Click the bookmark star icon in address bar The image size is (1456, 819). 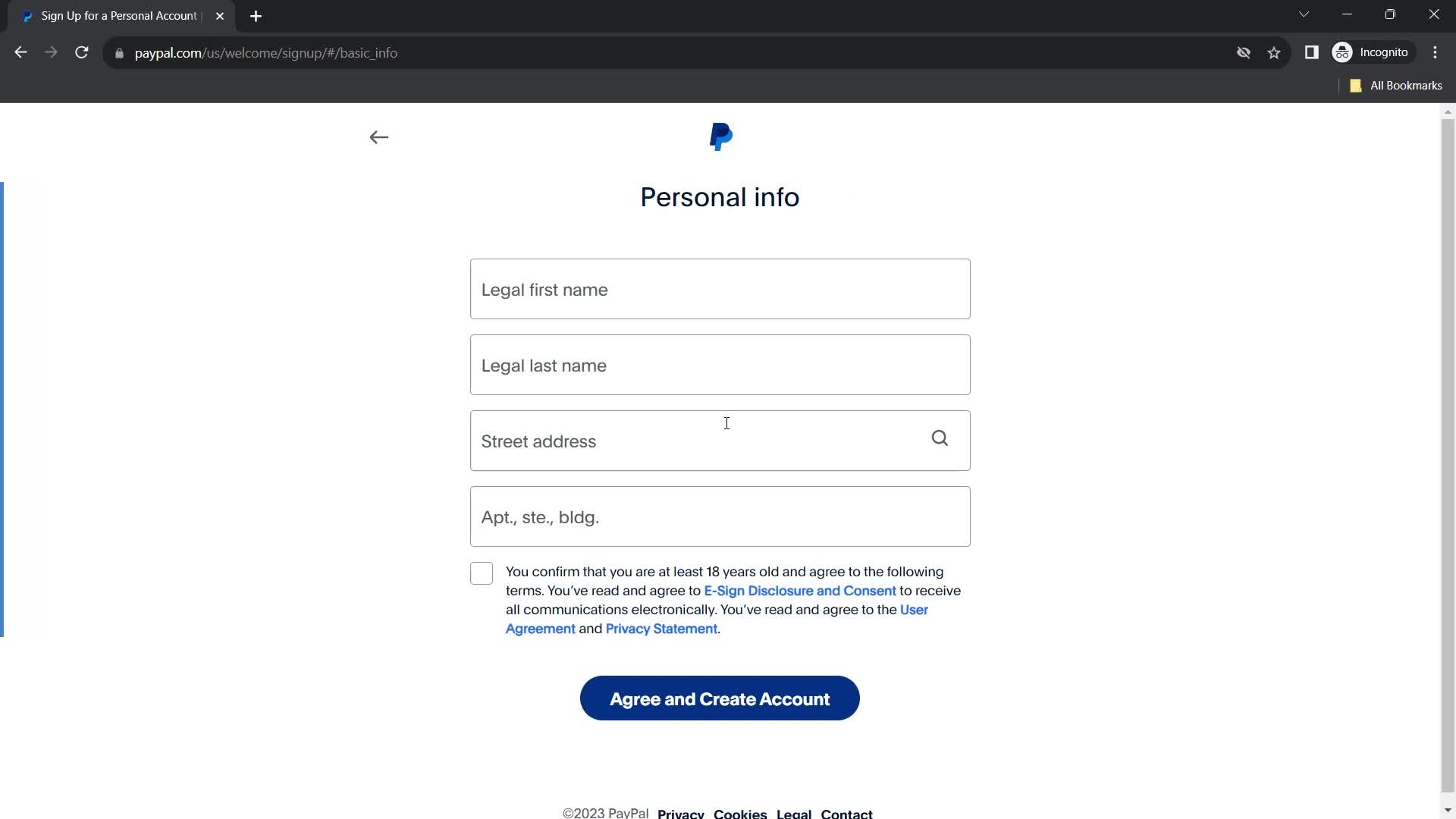click(1275, 52)
